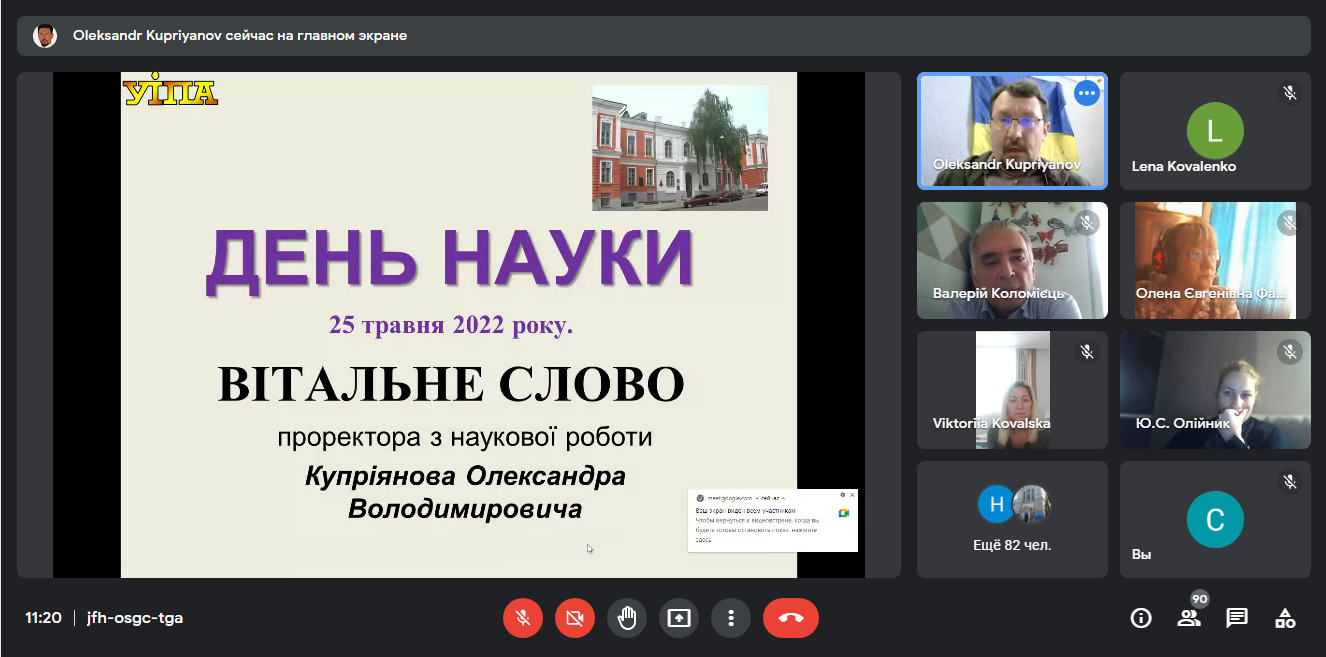Open the three-dot more options menu

(731, 618)
